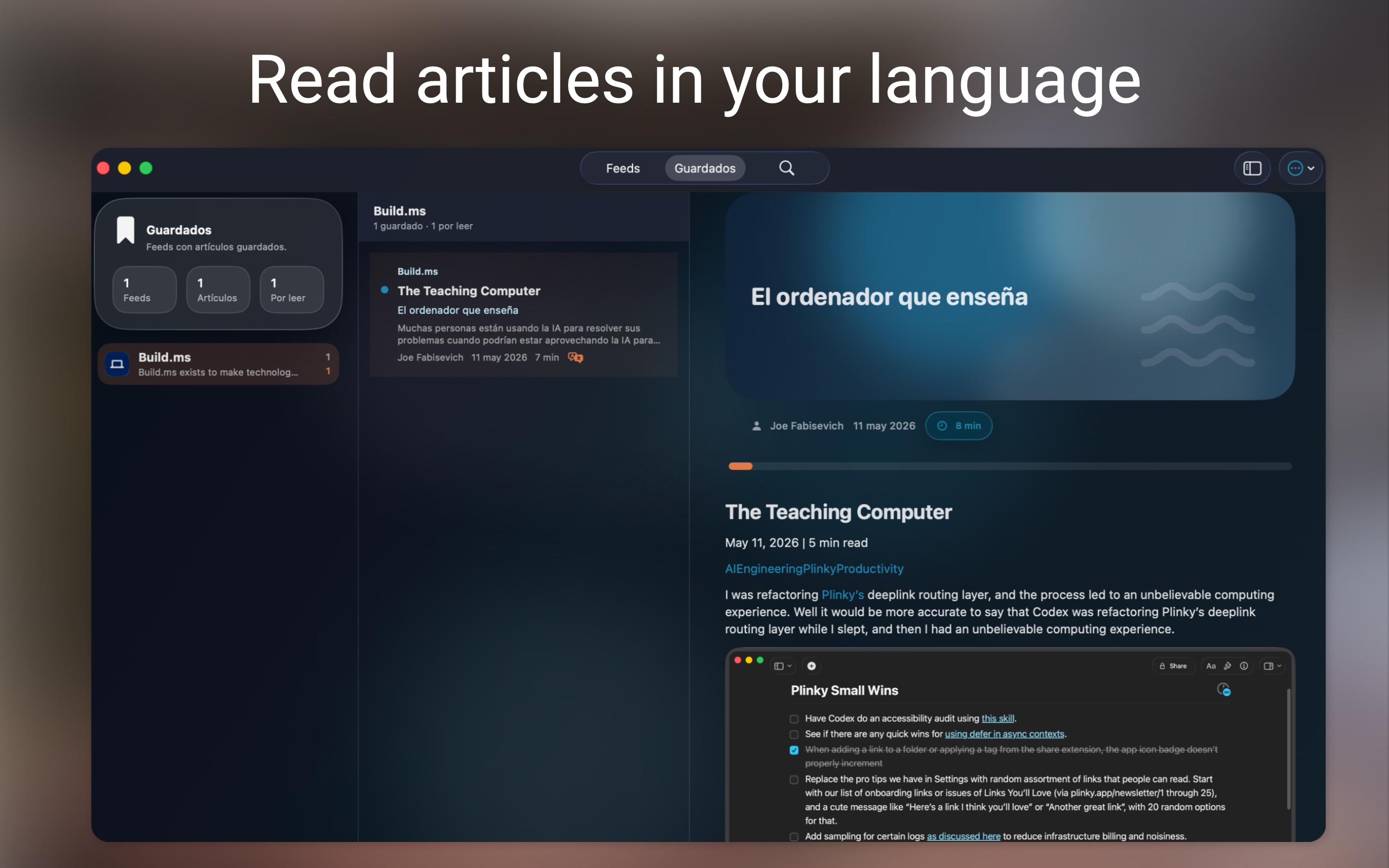Open The Teaching Computer article row

tap(523, 314)
